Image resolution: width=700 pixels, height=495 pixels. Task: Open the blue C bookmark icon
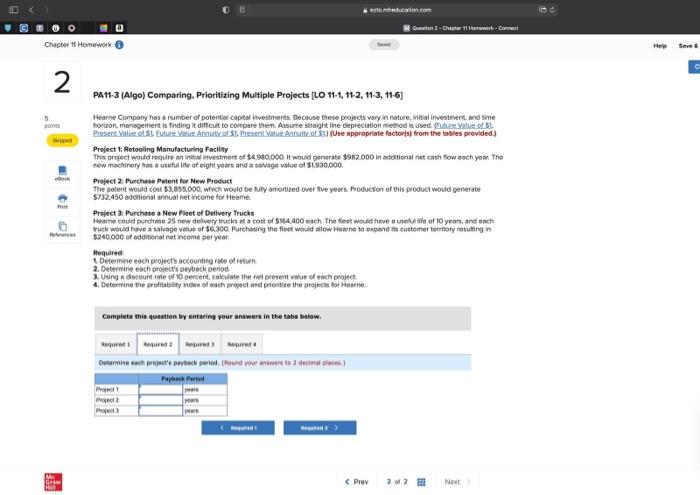coord(24,28)
